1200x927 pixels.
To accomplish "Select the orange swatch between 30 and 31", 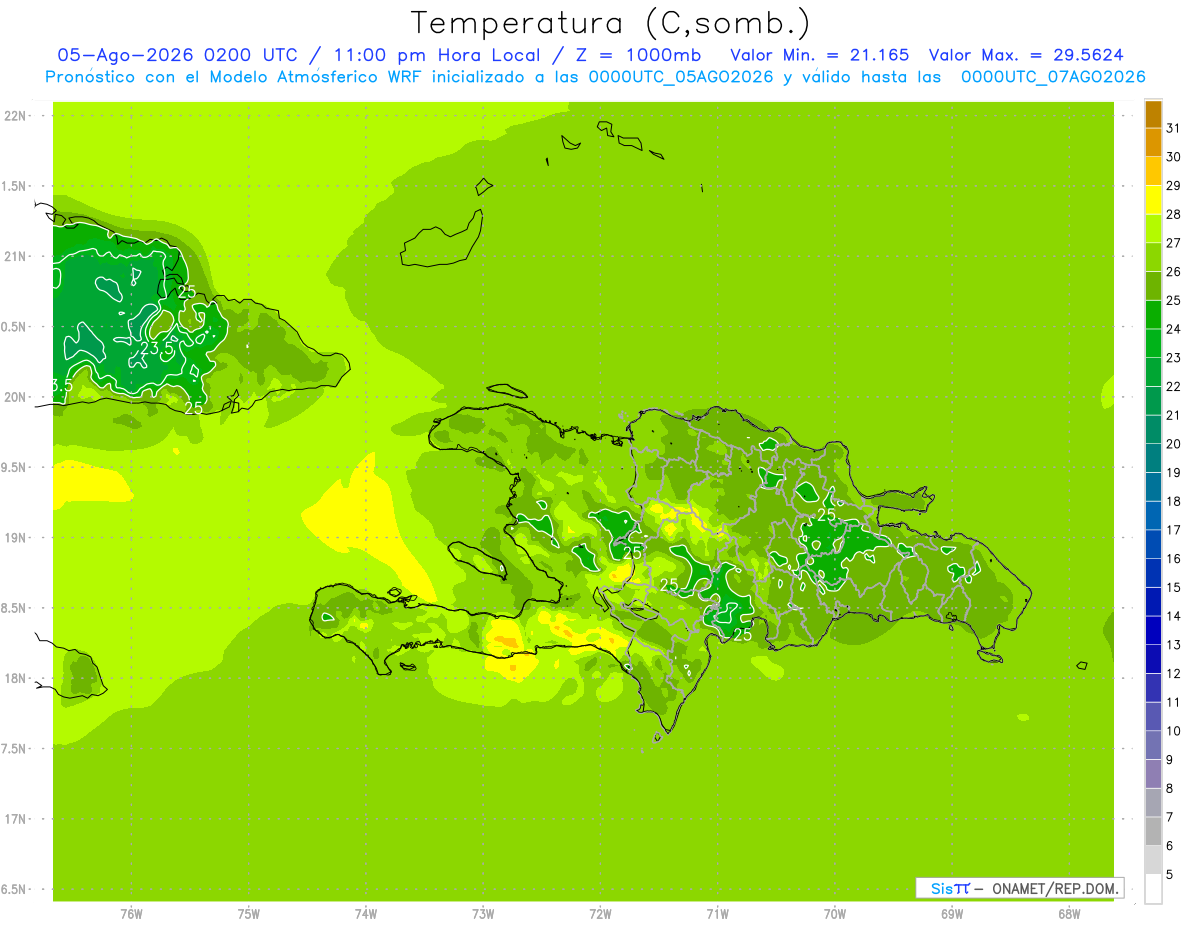I will 1153,143.
